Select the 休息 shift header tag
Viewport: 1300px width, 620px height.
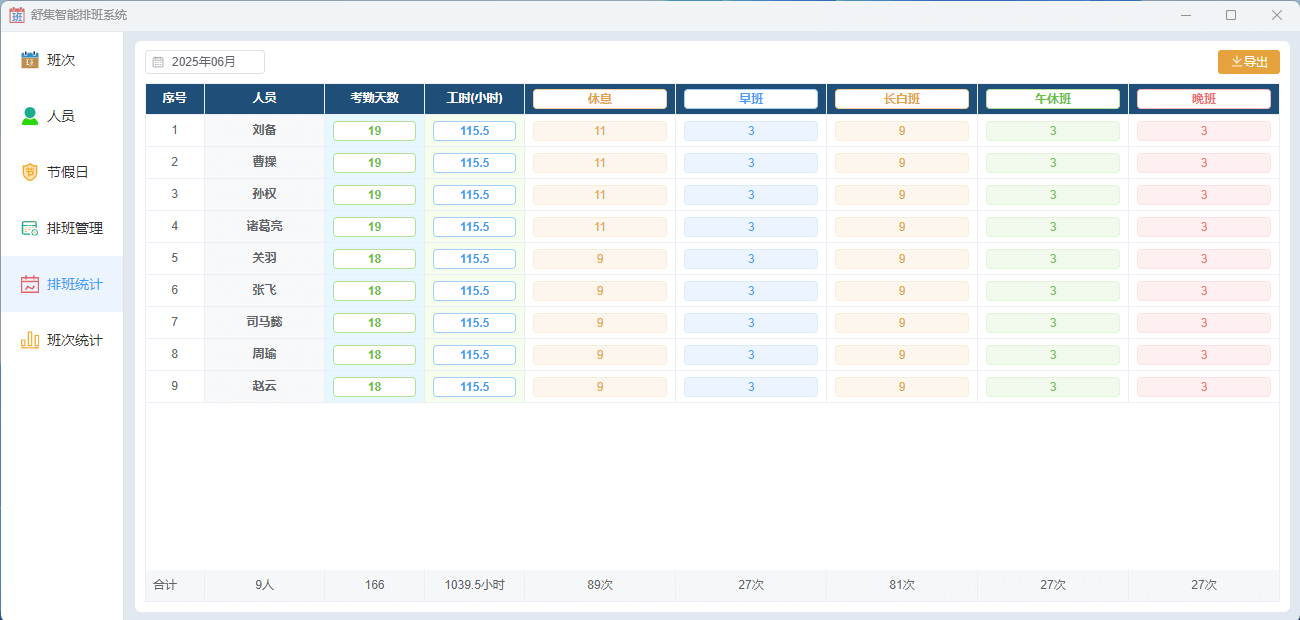click(599, 99)
